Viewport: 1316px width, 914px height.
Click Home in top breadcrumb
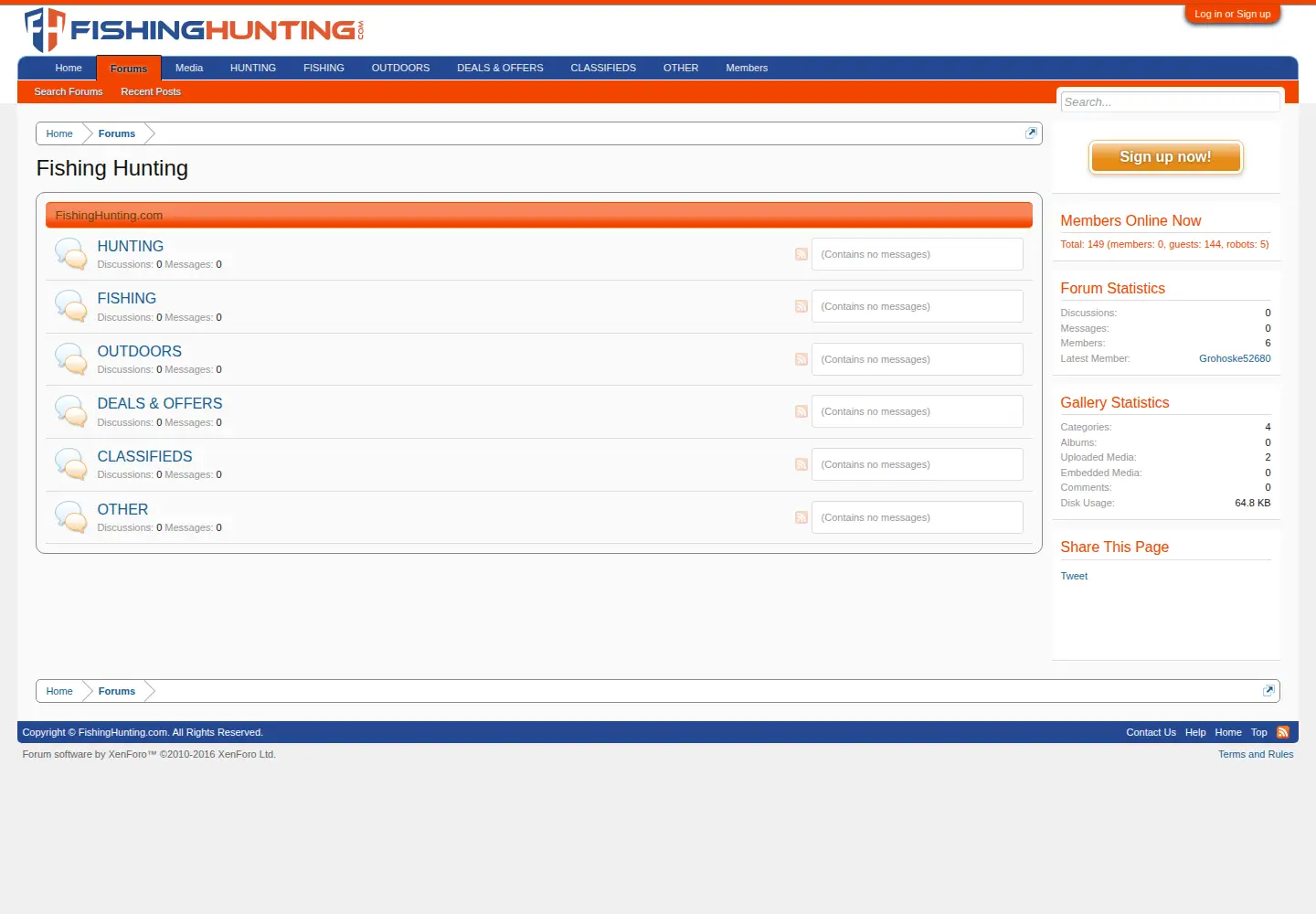point(59,133)
